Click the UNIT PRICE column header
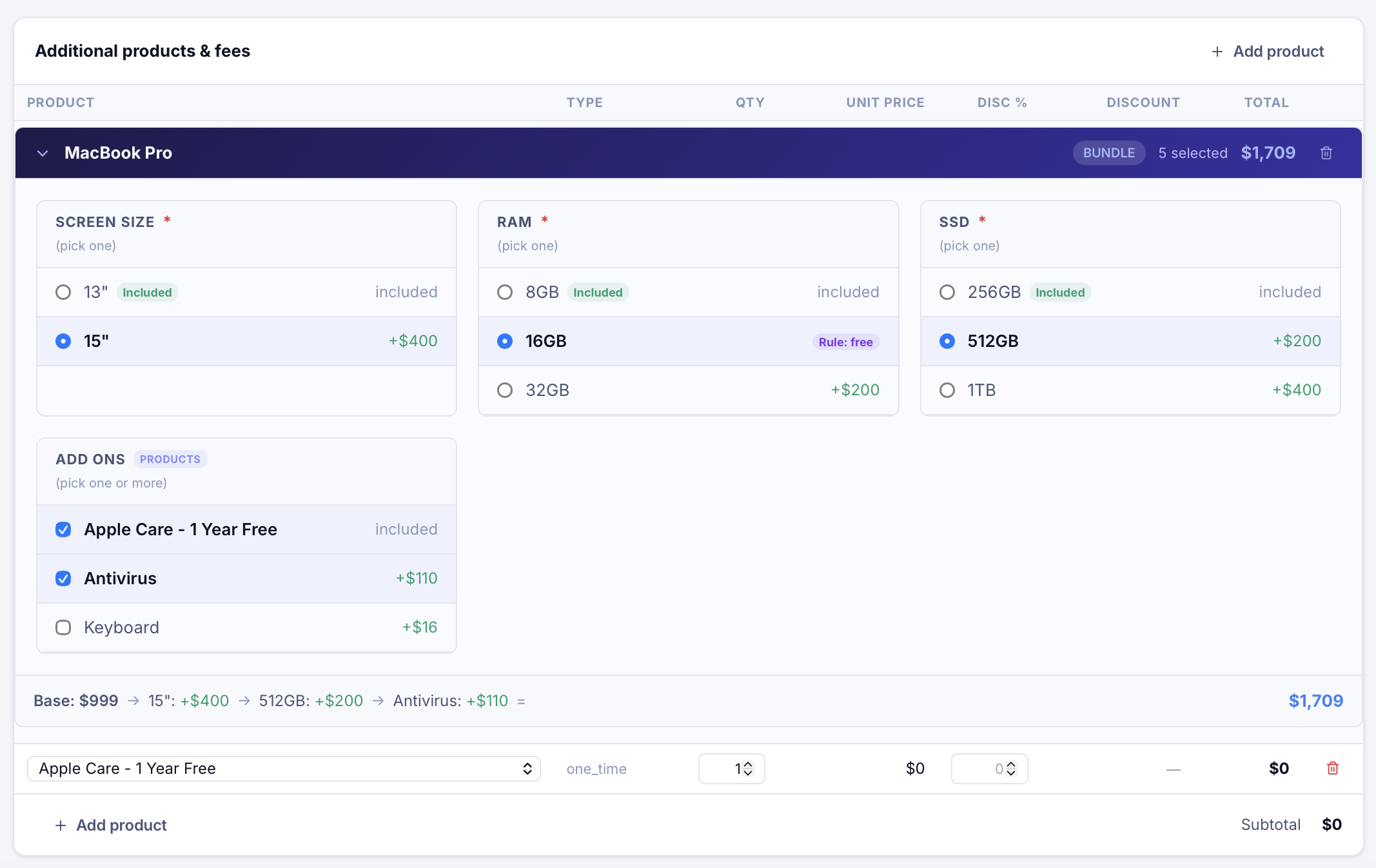 pos(885,103)
